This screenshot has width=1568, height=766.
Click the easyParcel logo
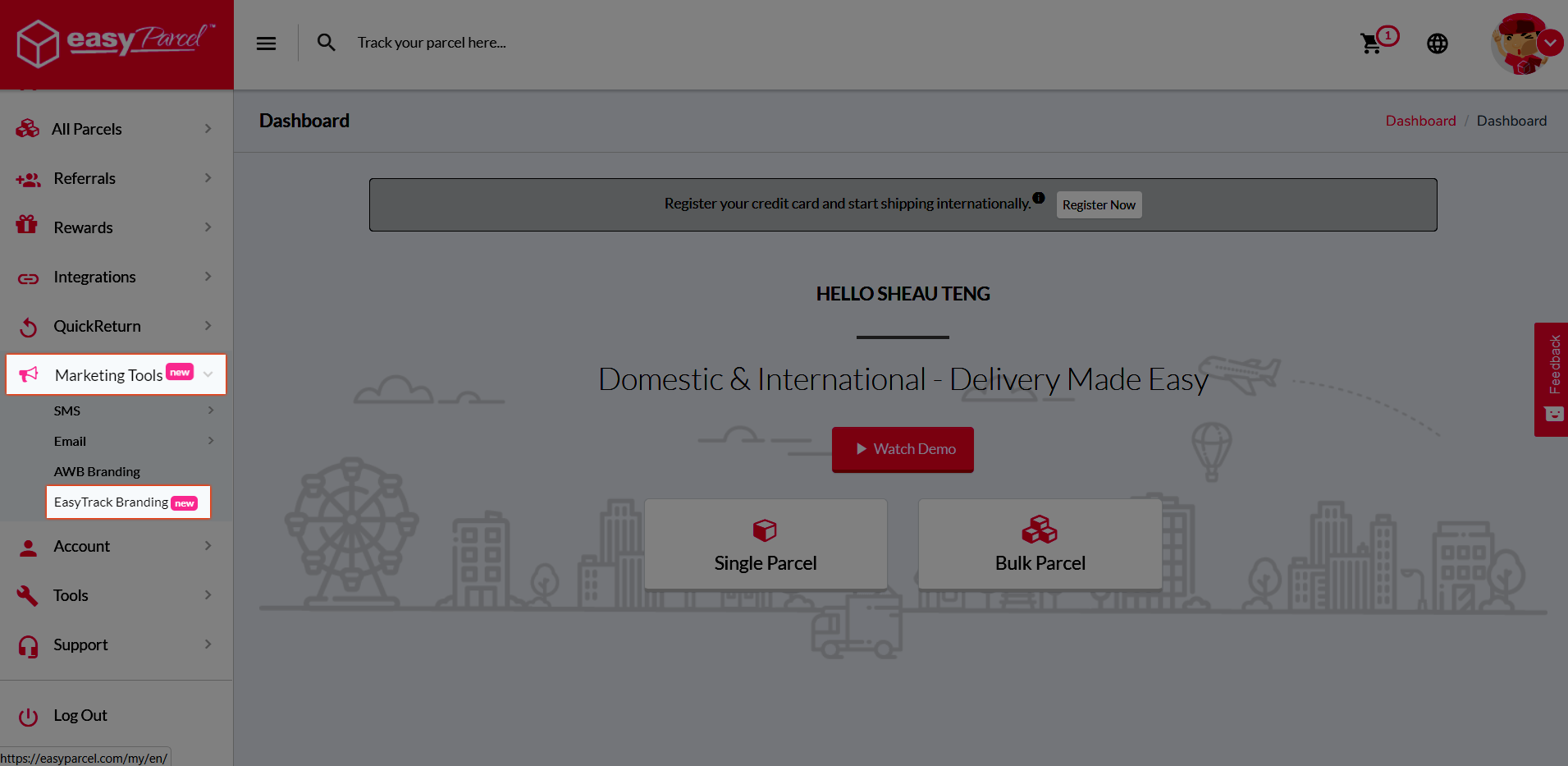(116, 43)
